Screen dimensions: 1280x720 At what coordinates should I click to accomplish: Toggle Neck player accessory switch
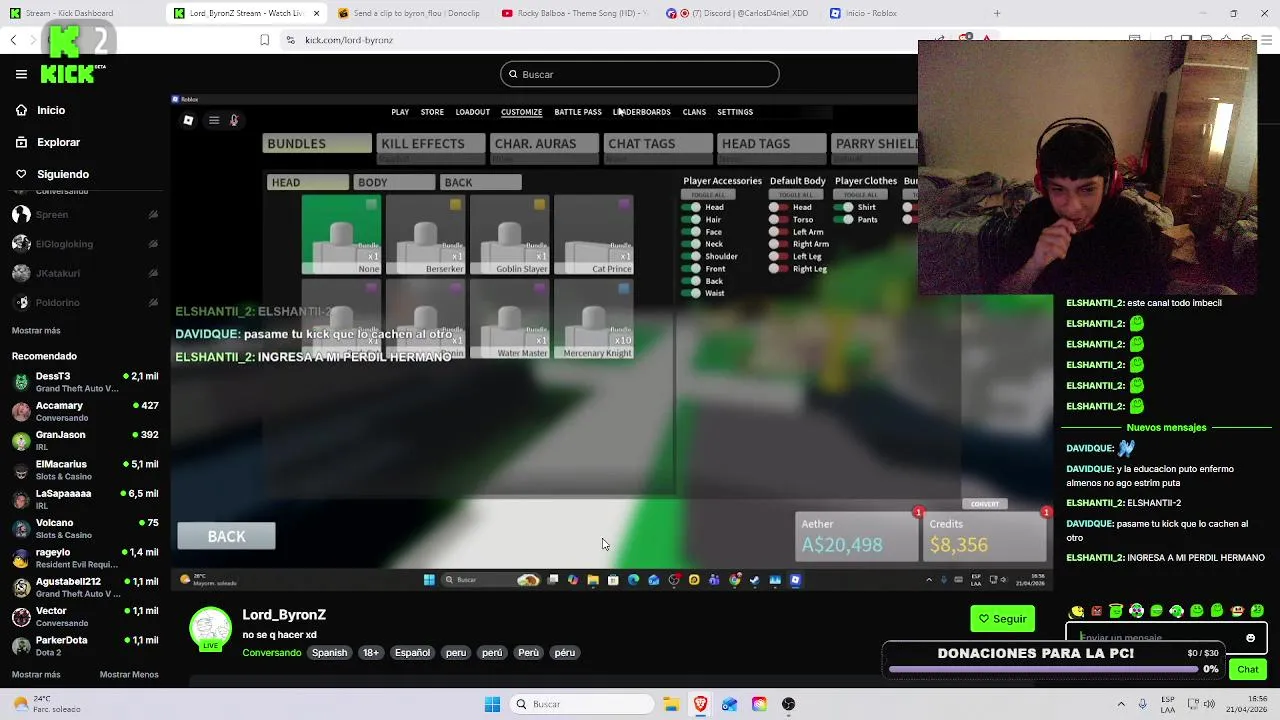[x=691, y=244]
